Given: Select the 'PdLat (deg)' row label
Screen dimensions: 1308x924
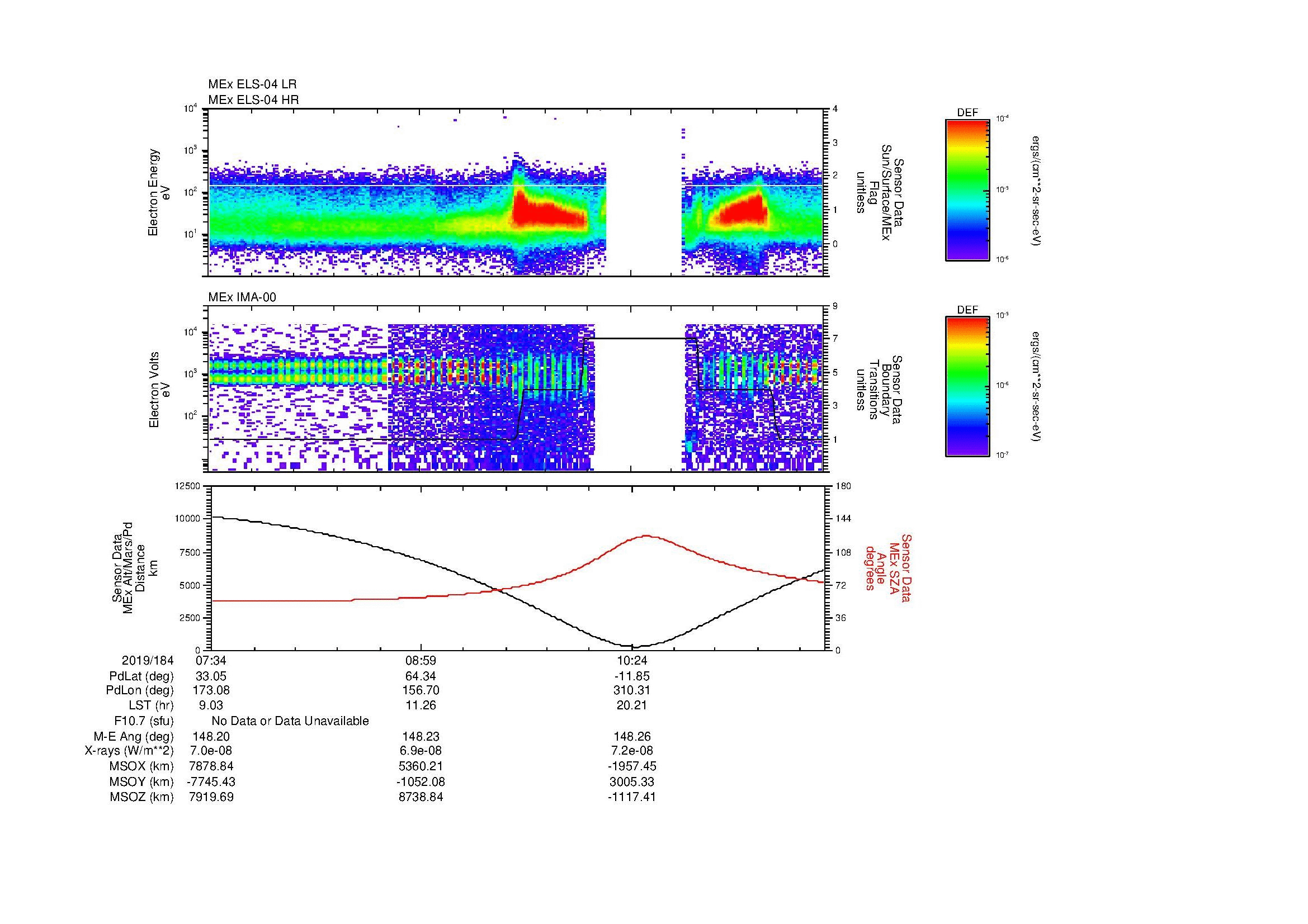Looking at the screenshot, I should click(141, 676).
